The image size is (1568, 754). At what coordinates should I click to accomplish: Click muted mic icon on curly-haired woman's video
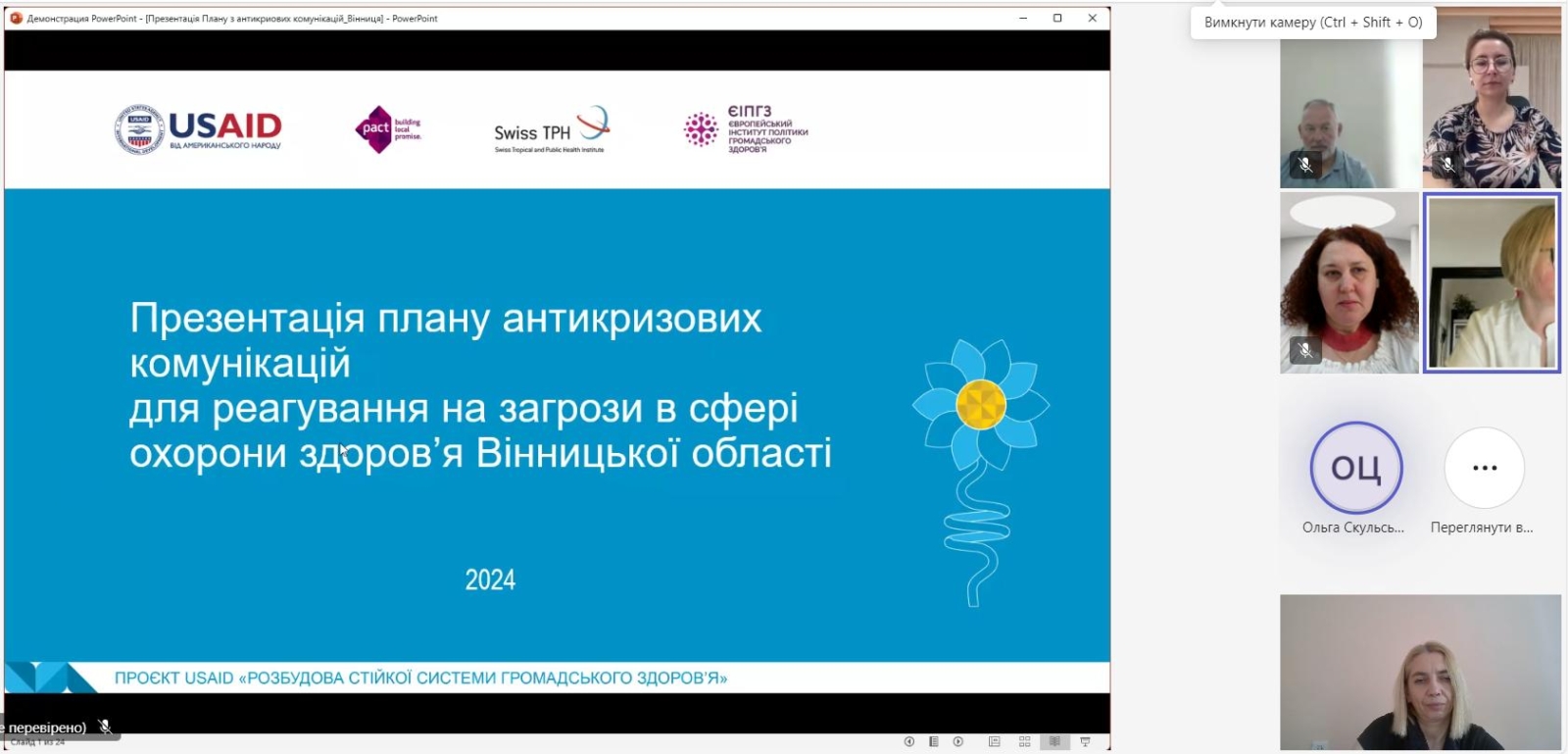pyautogui.click(x=1305, y=349)
